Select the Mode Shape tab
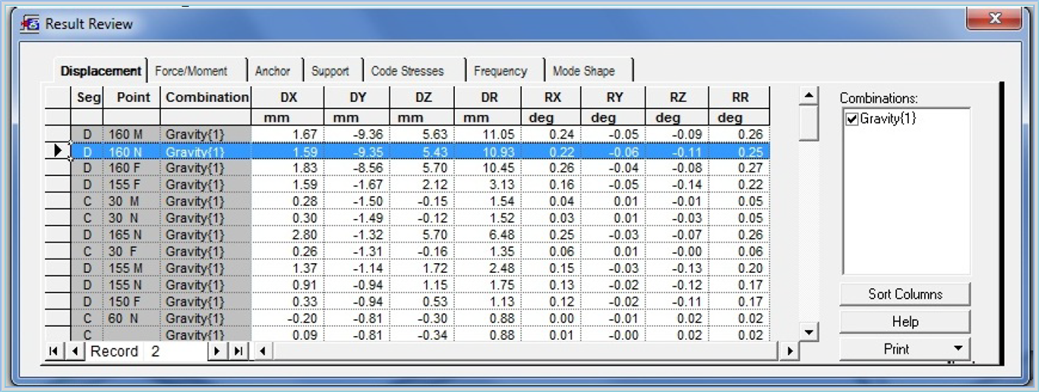The width and height of the screenshot is (1039, 392). click(x=584, y=72)
